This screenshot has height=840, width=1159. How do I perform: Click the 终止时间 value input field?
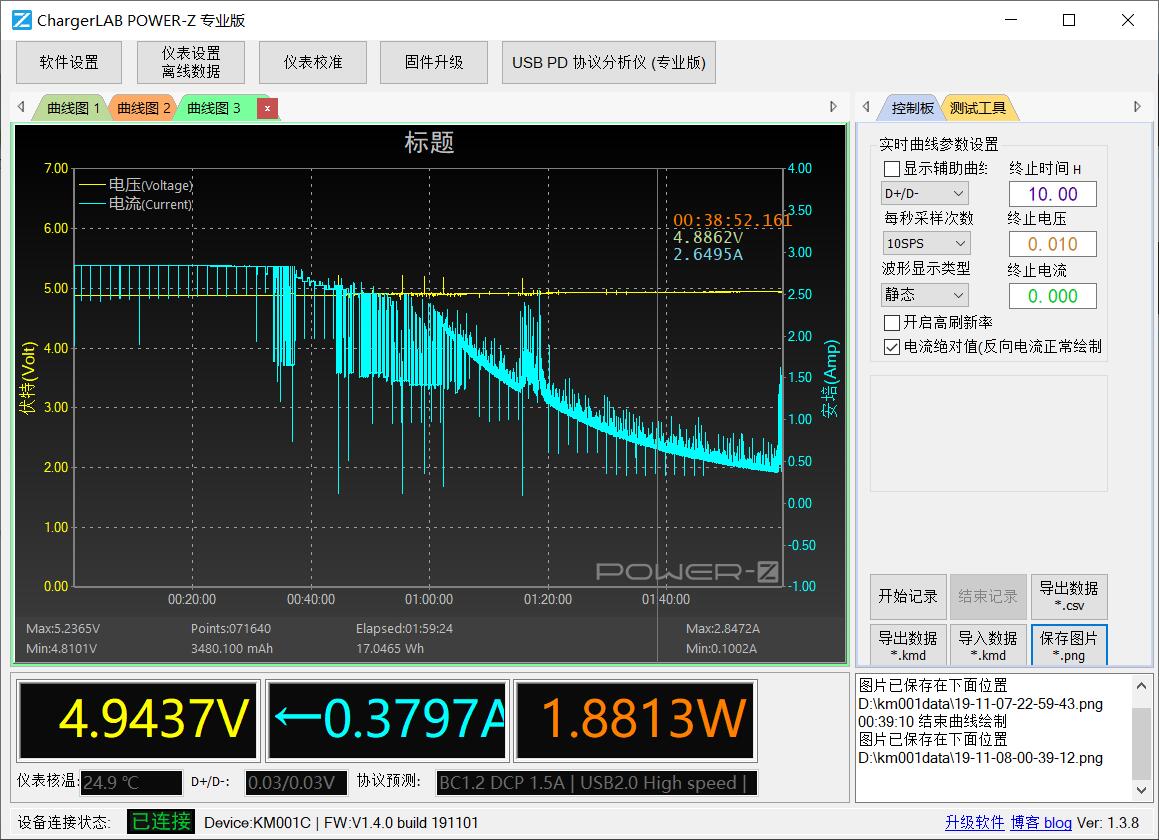[x=1052, y=194]
